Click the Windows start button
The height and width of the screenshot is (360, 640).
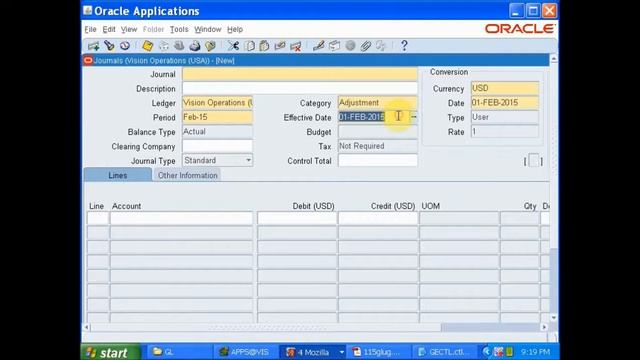[111, 352]
